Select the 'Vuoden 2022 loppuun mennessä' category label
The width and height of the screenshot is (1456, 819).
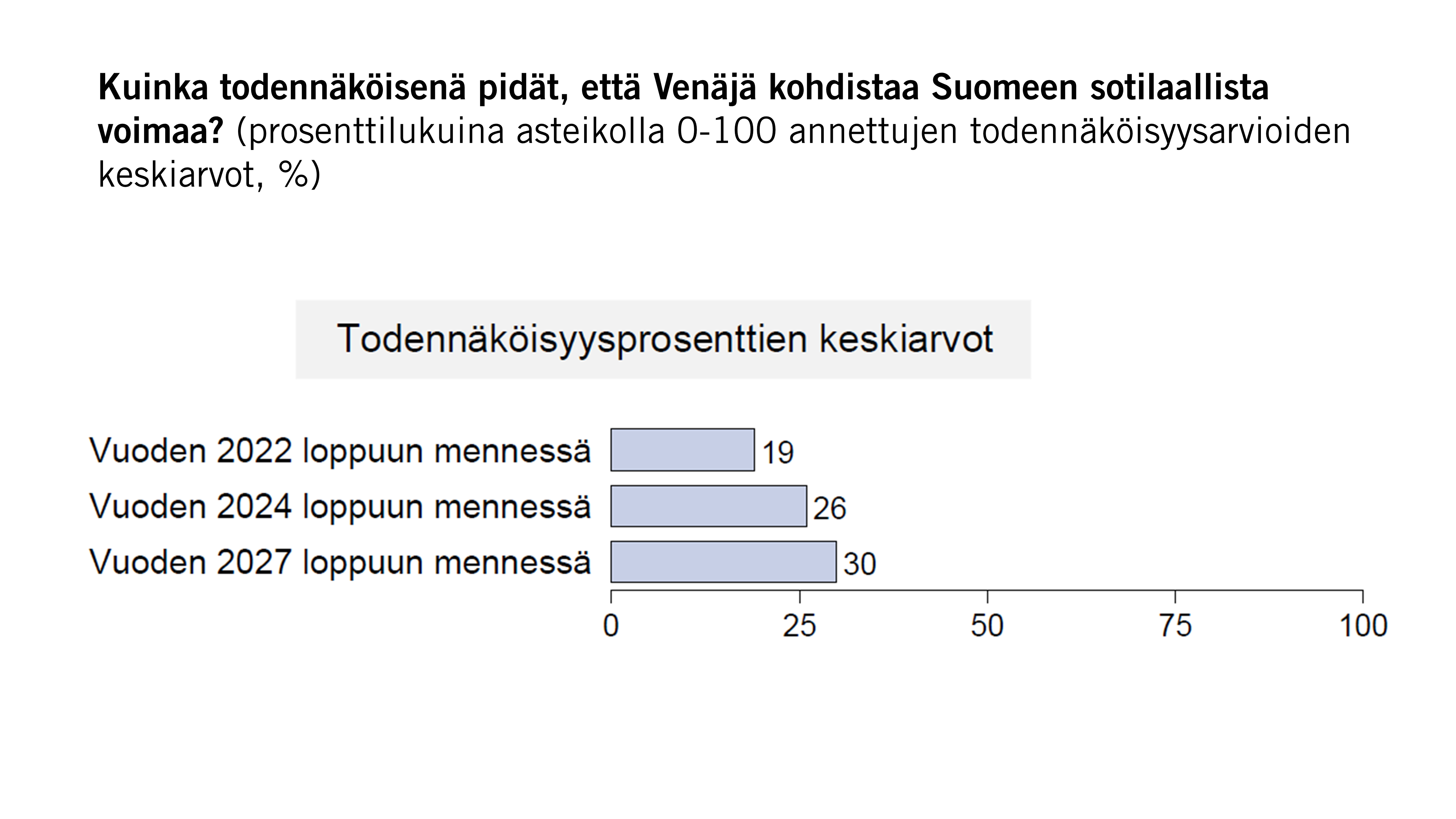point(340,451)
